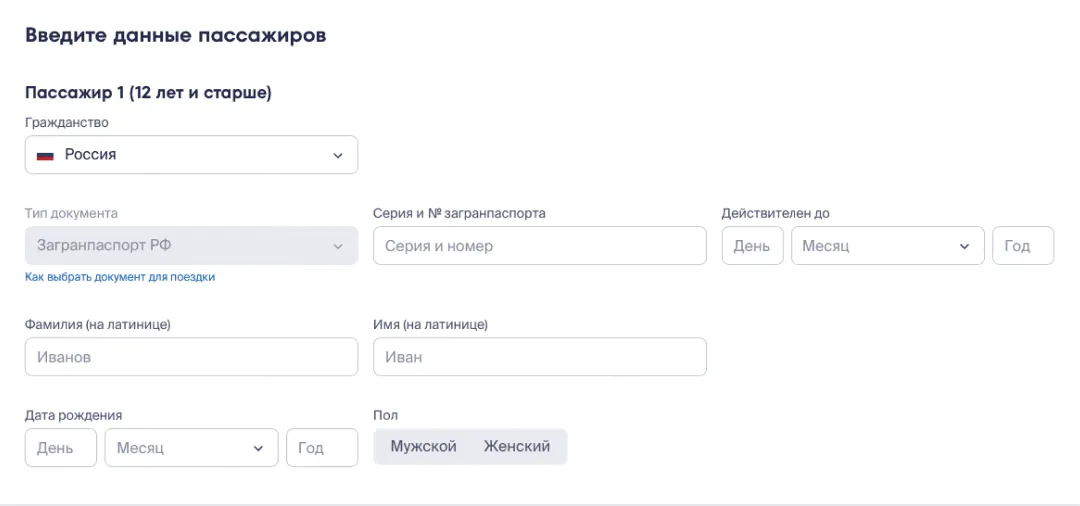The image size is (1080, 506).
Task: Click the Пассажир 1 section heading
Action: [148, 93]
